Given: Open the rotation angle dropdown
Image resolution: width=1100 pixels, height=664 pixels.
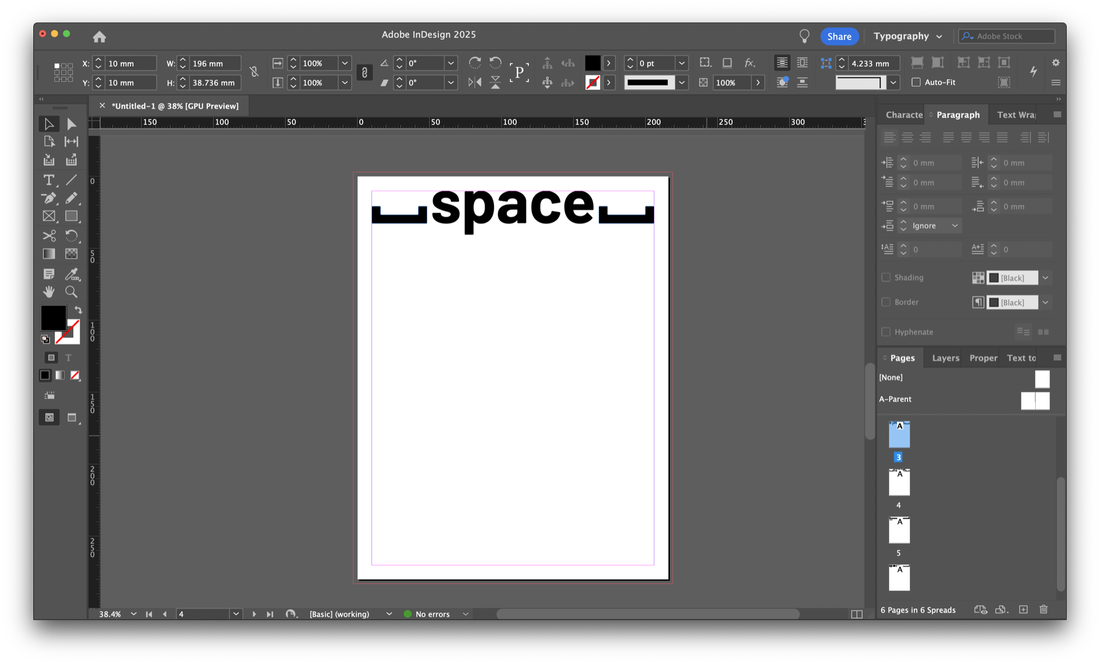Looking at the screenshot, I should click(450, 63).
